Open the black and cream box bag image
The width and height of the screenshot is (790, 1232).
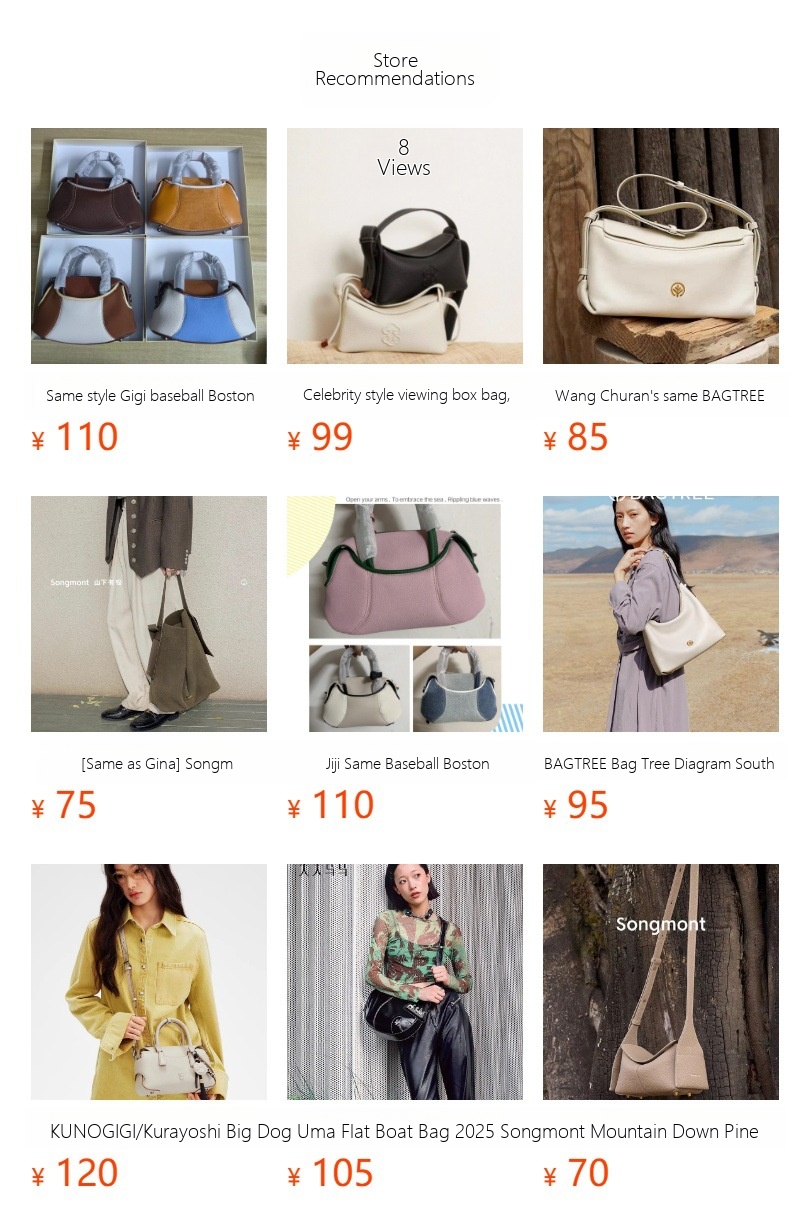pos(405,246)
